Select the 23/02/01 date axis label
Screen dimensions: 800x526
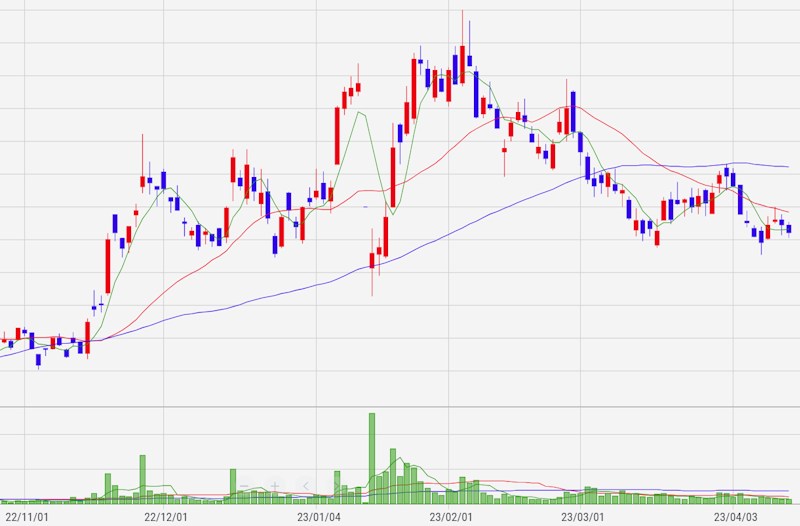point(451,517)
